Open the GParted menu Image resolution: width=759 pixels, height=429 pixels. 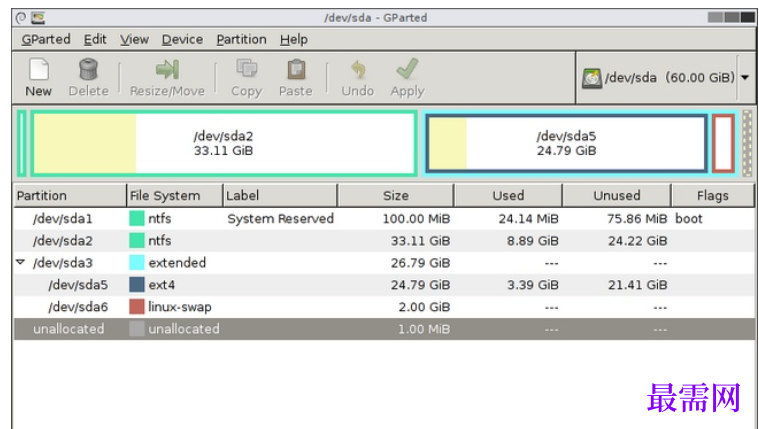(46, 39)
